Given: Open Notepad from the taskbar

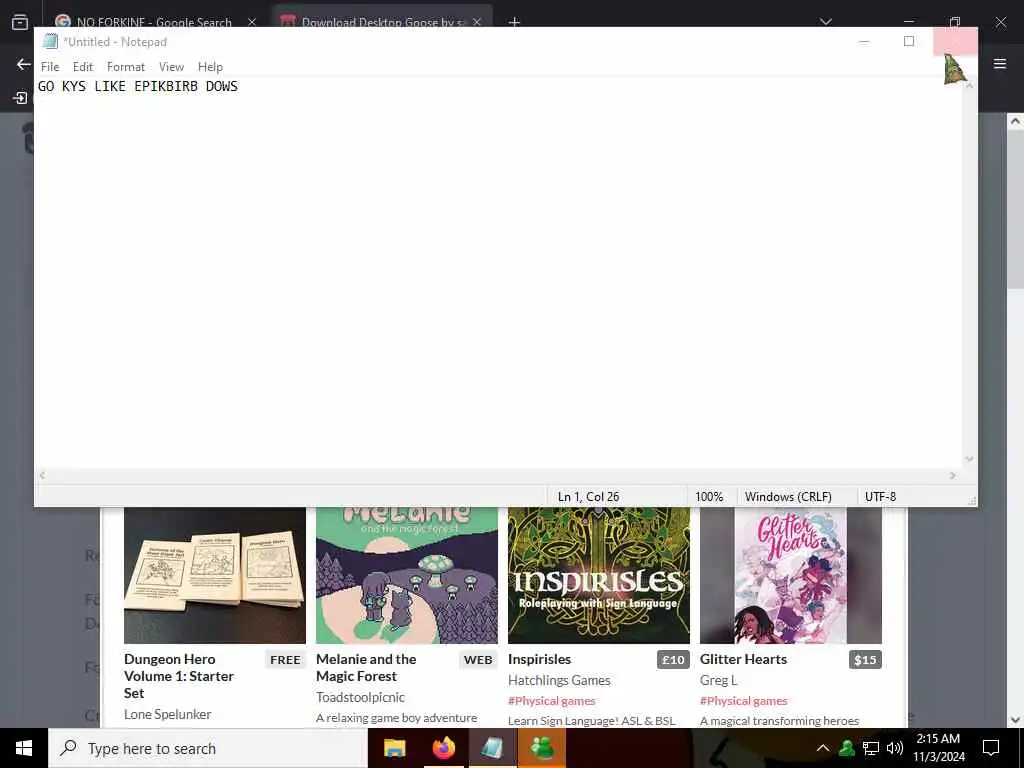Looking at the screenshot, I should click(492, 748).
